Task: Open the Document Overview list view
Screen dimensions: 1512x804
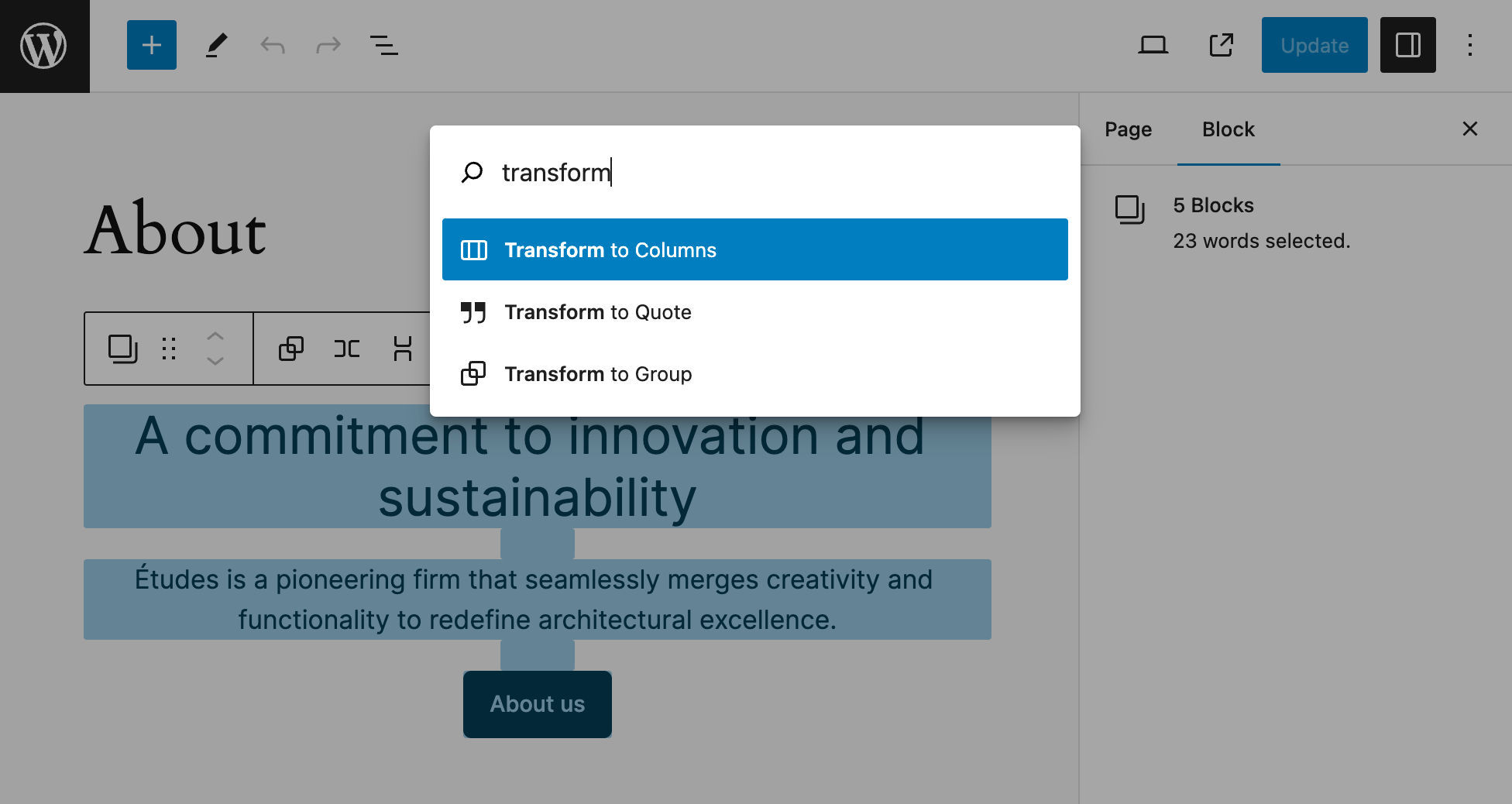Action: 384,45
